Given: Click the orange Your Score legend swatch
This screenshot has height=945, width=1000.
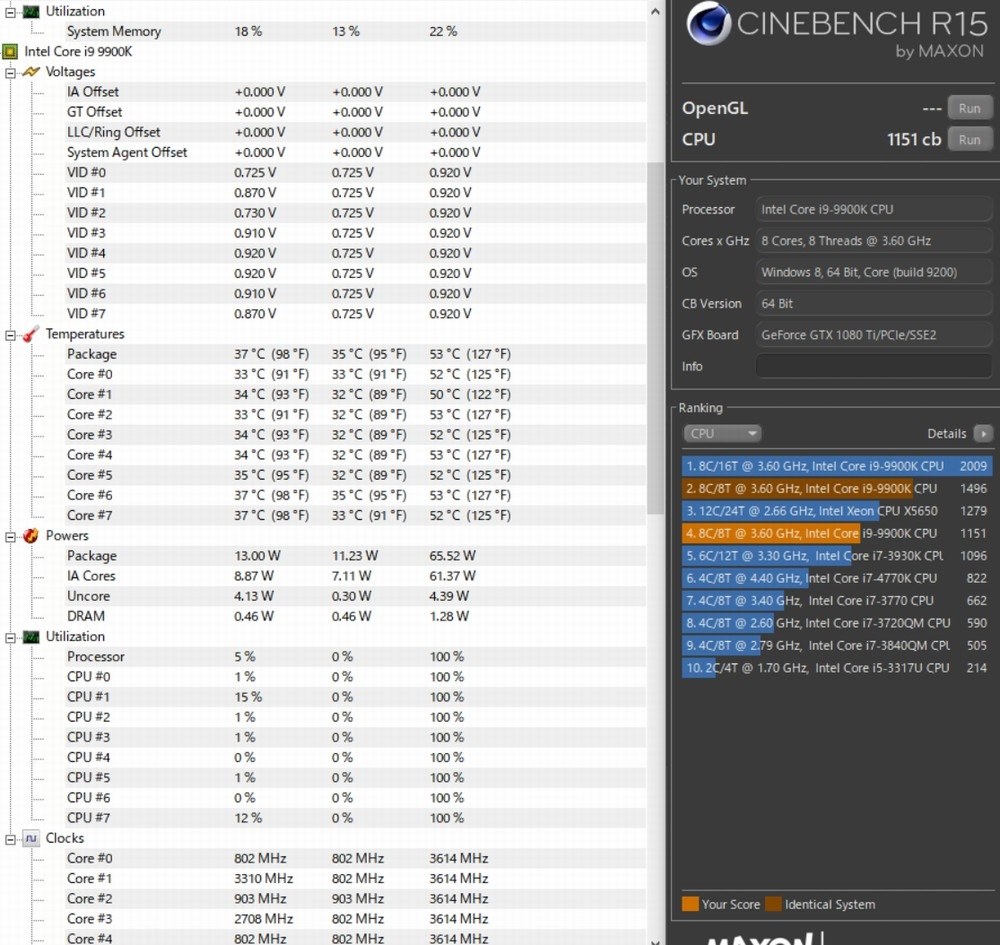Looking at the screenshot, I should coord(690,904).
